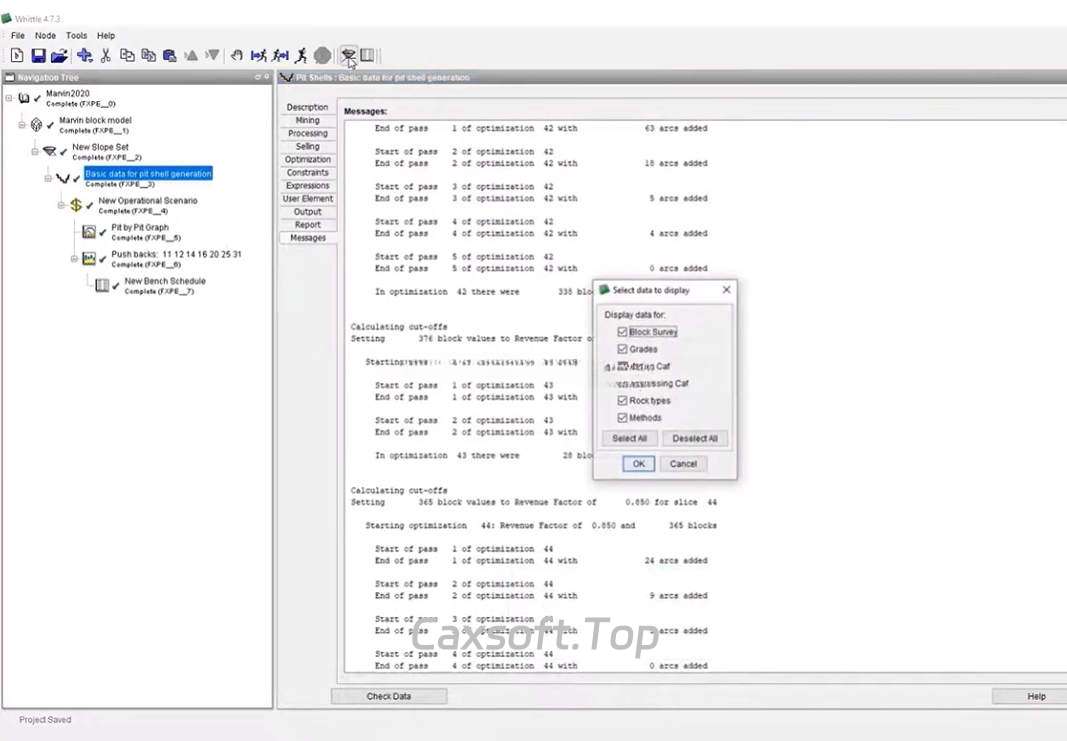Click the pit shell icon in the toolbar
Screen dimensions: 1067x741
[x=348, y=55]
